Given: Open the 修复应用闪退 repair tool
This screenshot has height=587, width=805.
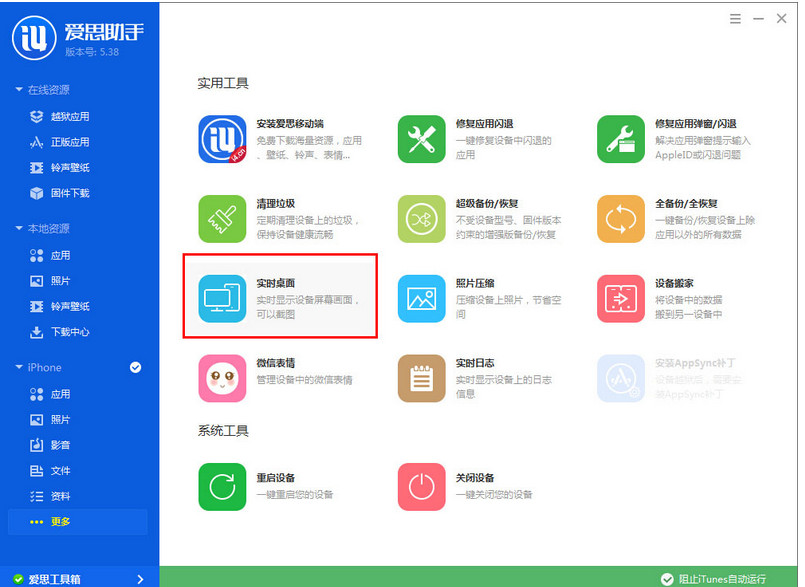Looking at the screenshot, I should [470, 130].
